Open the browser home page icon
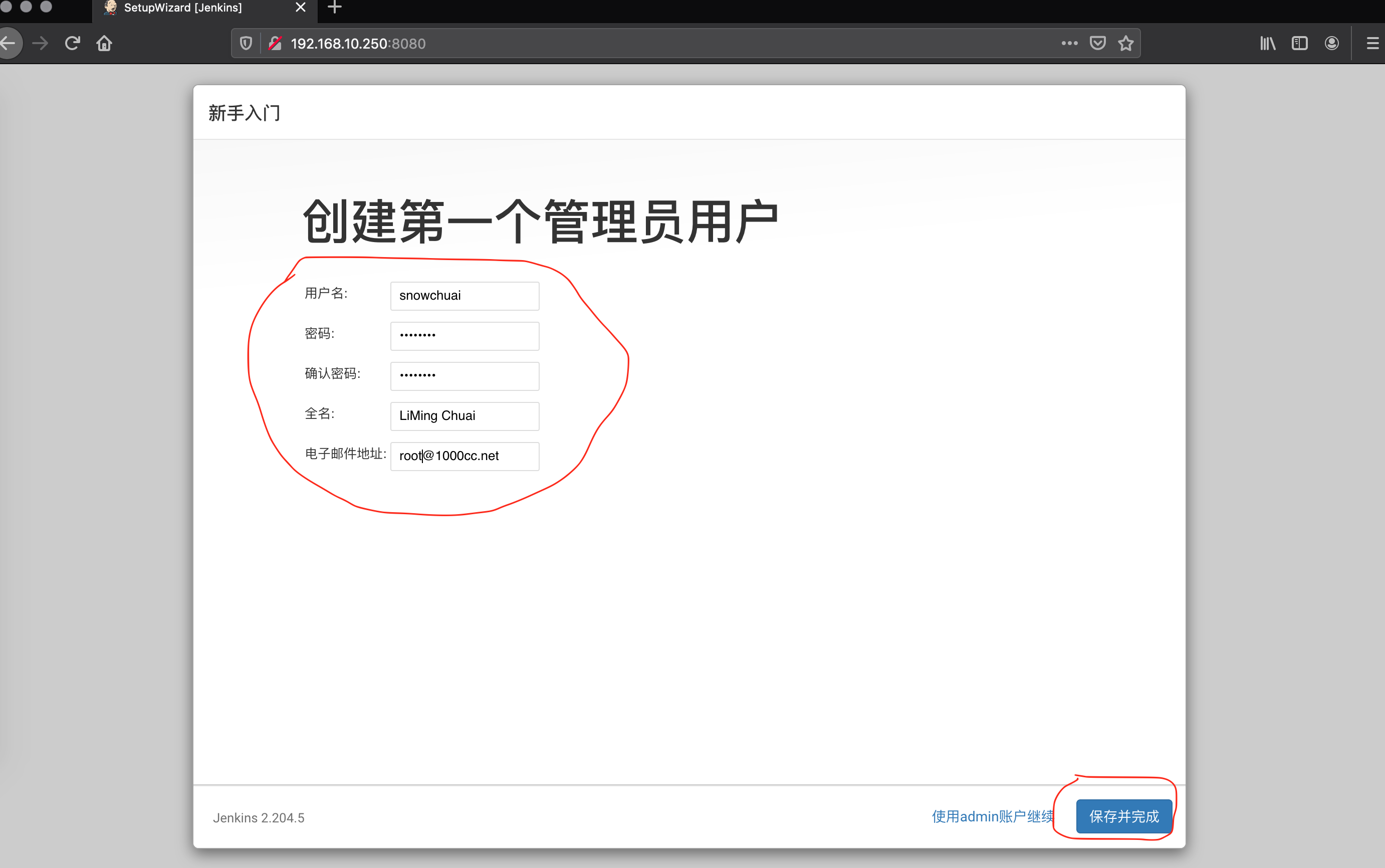The height and width of the screenshot is (868, 1385). (x=104, y=43)
